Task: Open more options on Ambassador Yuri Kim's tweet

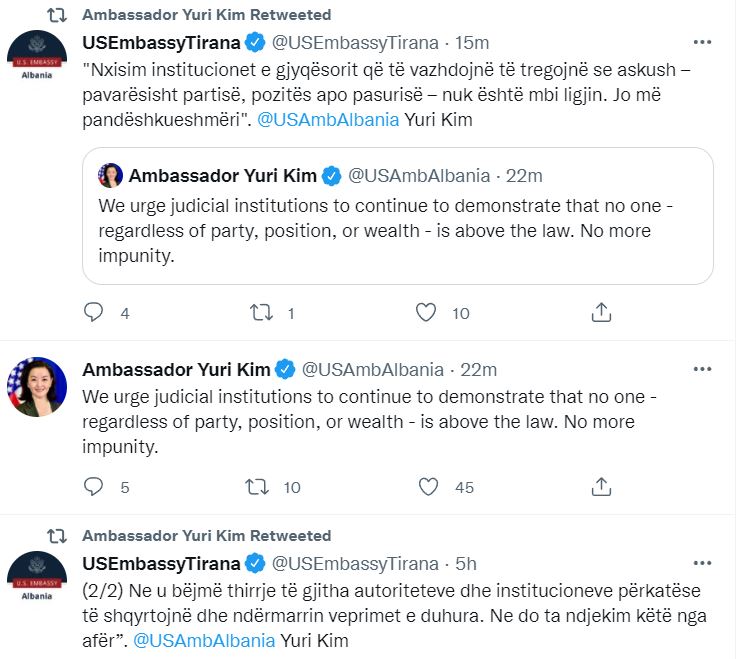Action: [x=705, y=369]
